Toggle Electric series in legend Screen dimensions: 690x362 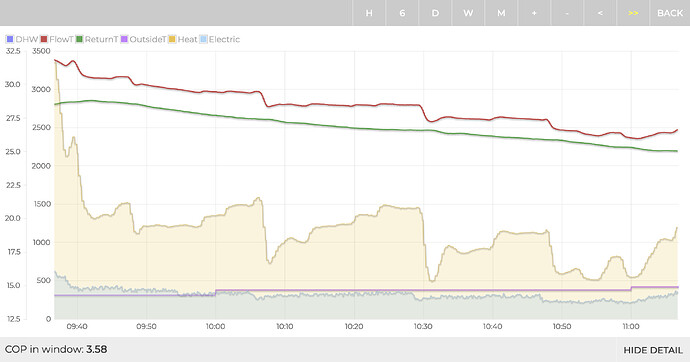220,39
